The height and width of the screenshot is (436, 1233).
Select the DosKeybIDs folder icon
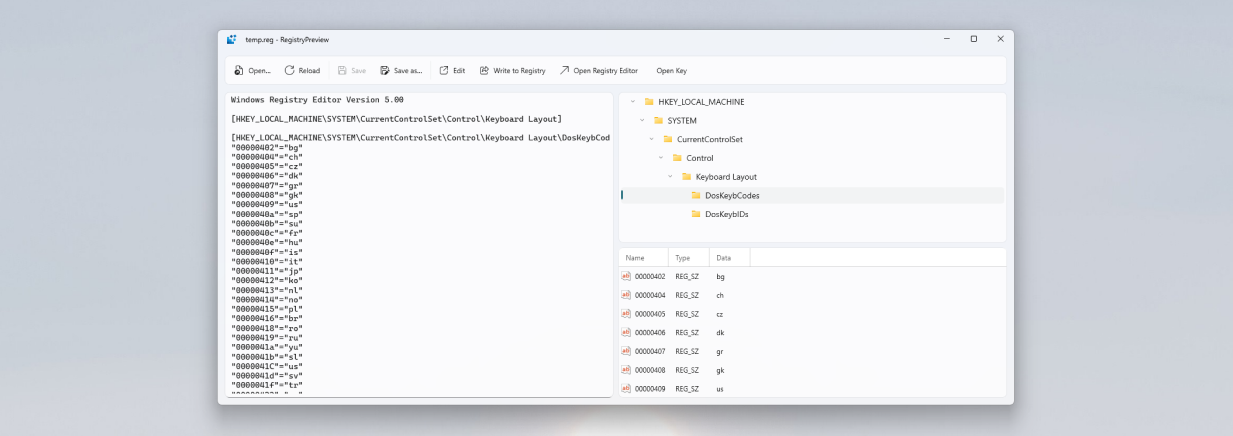pos(696,214)
